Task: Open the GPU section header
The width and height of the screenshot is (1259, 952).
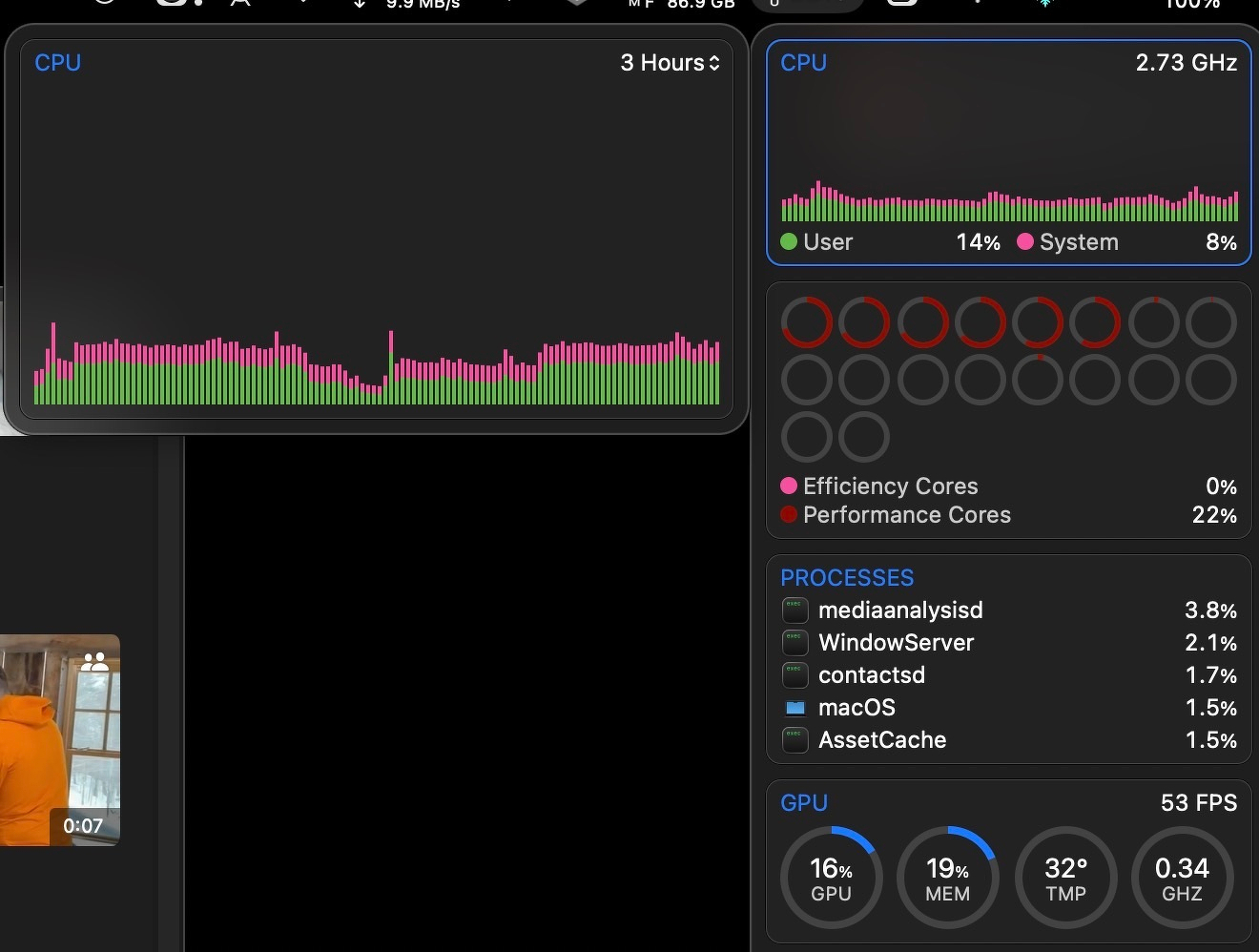Action: pos(804,803)
